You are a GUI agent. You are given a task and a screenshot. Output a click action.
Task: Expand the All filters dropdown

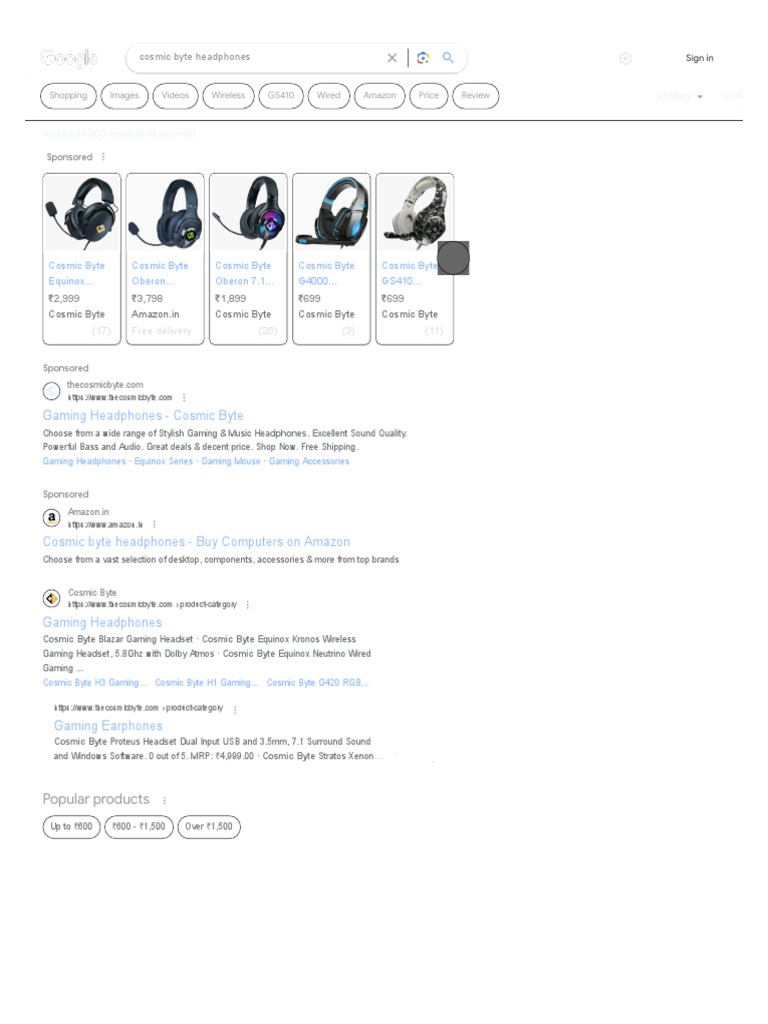[680, 96]
